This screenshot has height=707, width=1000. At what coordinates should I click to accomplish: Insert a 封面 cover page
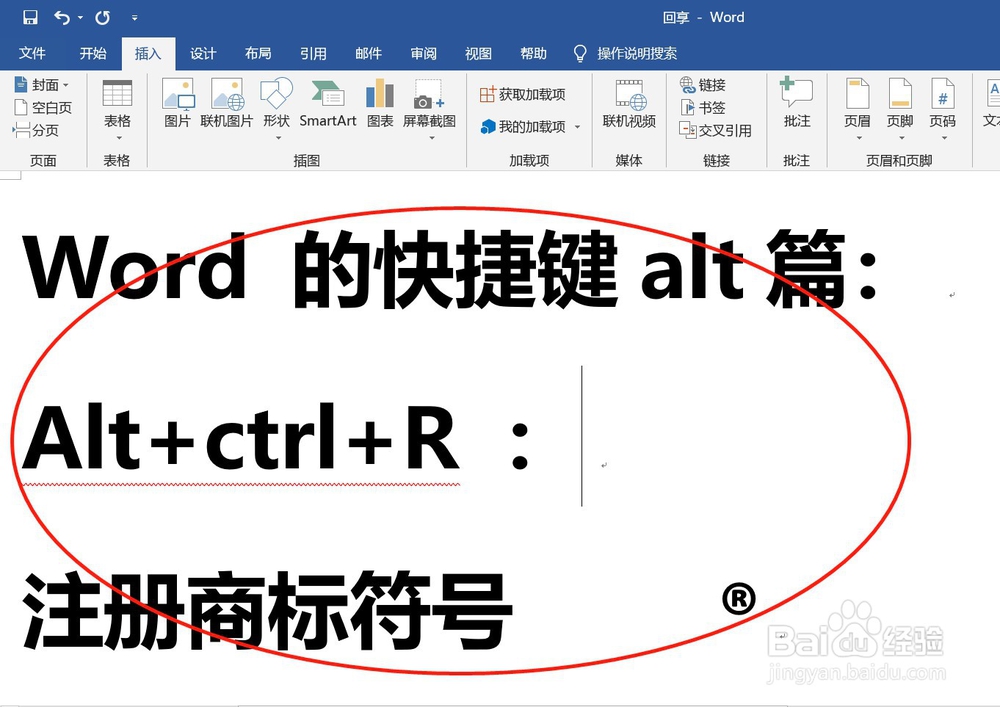point(42,84)
